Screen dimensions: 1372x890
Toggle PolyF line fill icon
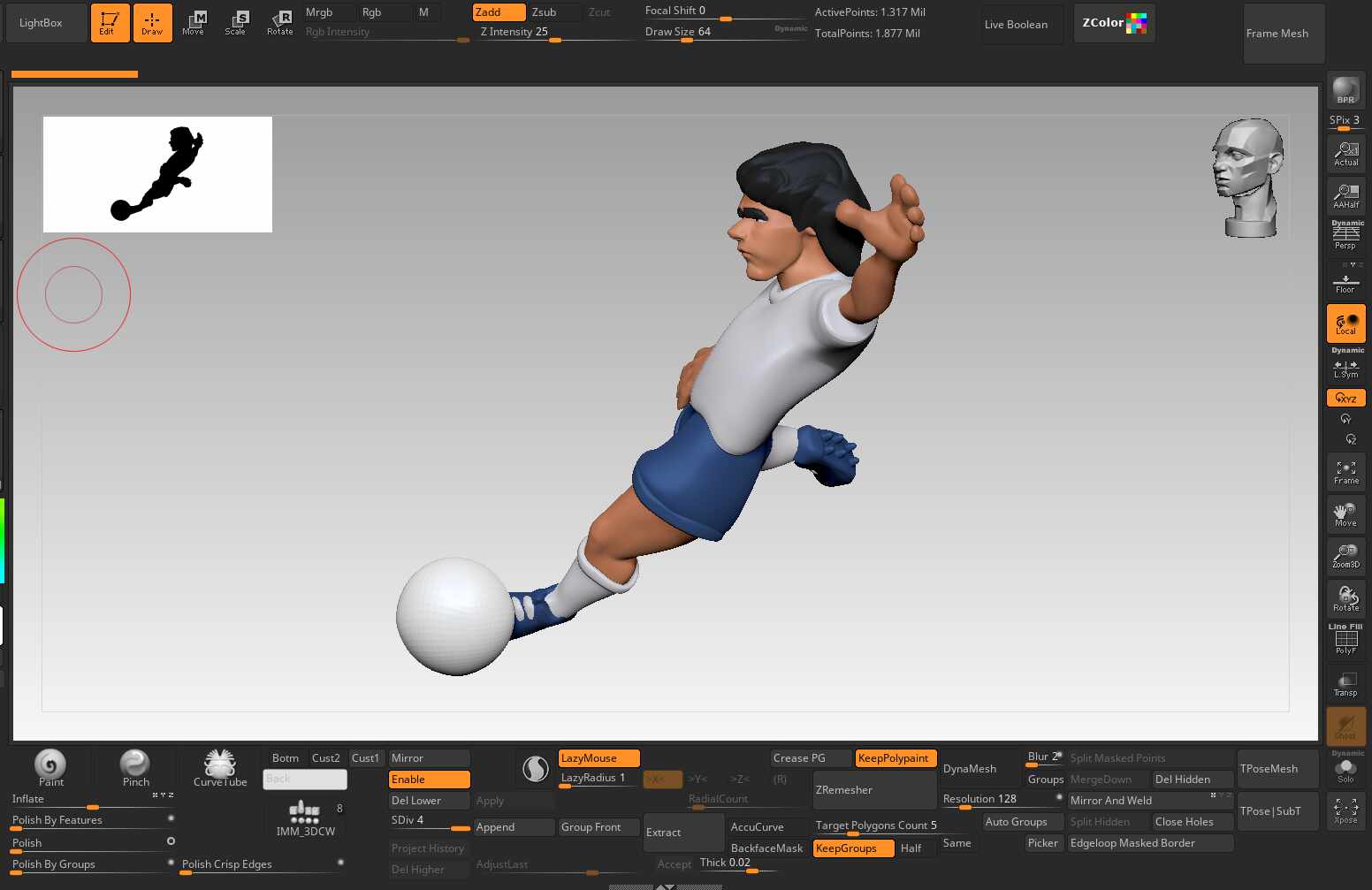tap(1345, 641)
